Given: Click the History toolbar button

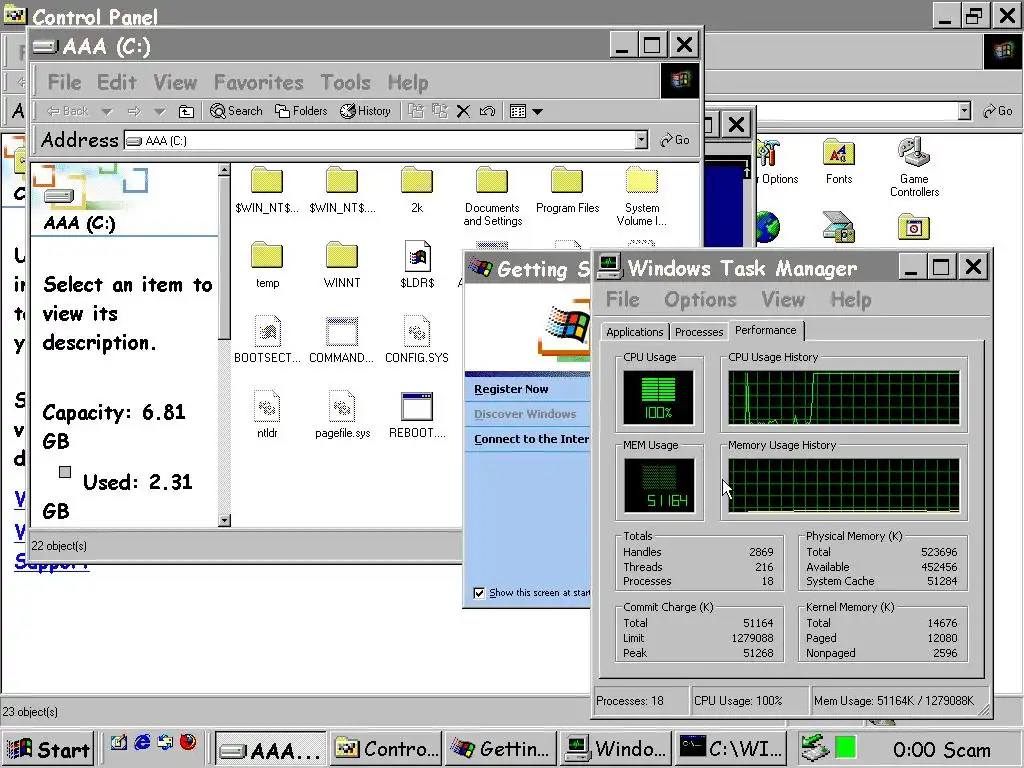Looking at the screenshot, I should tap(365, 112).
